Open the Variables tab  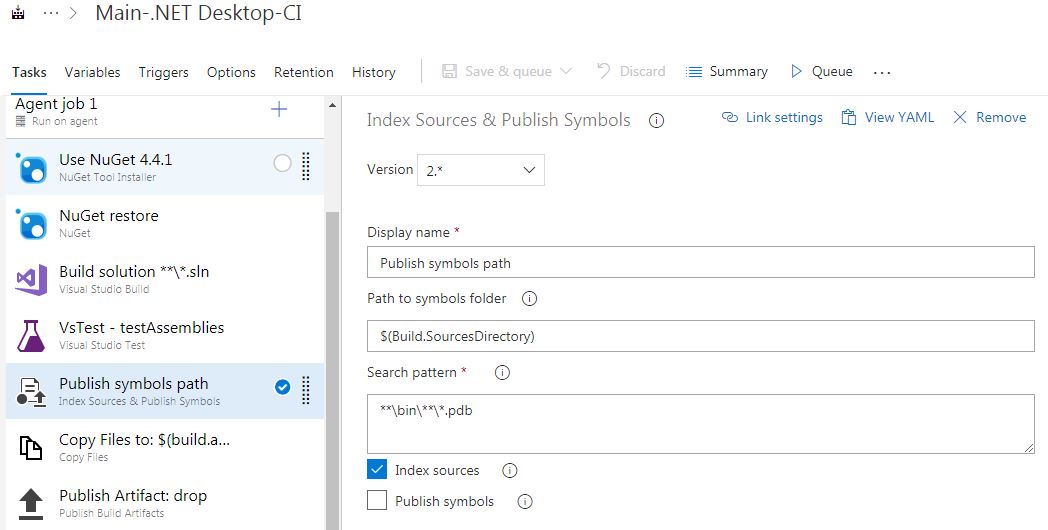coord(92,72)
